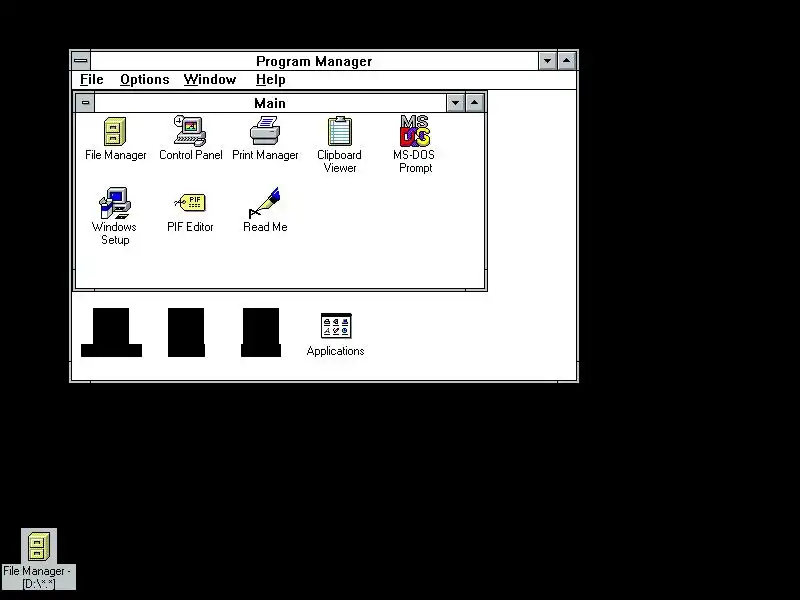Open the File menu

point(92,80)
